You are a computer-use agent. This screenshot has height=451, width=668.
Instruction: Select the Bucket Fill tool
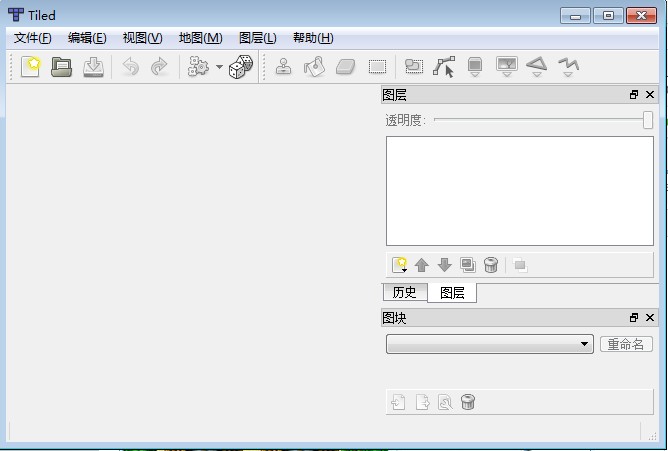click(314, 67)
